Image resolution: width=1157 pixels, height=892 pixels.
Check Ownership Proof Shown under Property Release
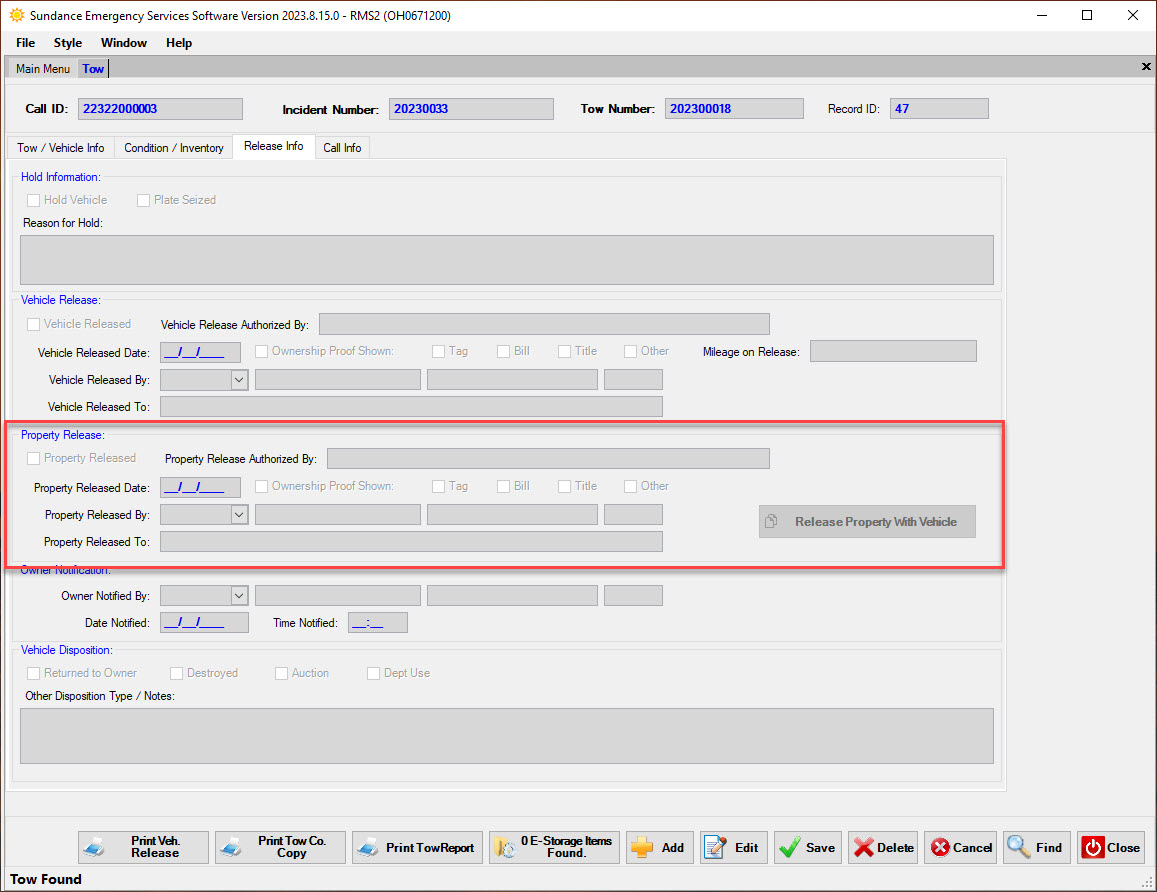click(x=261, y=486)
